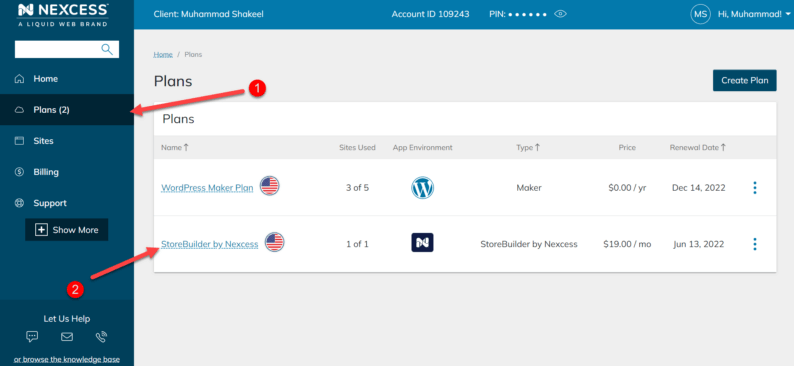Open phone call help icon
The height and width of the screenshot is (366, 794).
click(x=101, y=336)
